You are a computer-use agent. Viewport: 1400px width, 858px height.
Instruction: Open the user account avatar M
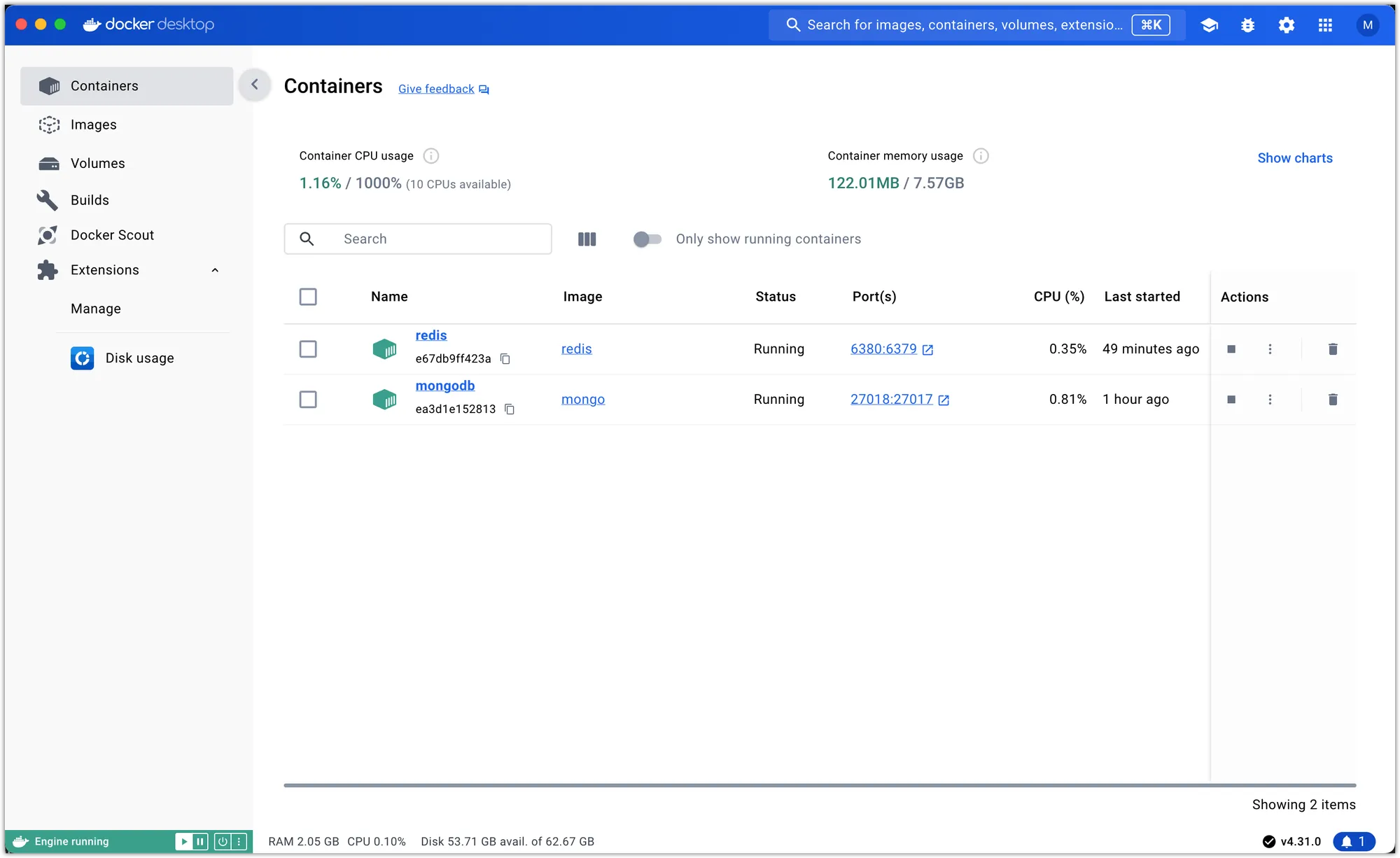coord(1367,25)
